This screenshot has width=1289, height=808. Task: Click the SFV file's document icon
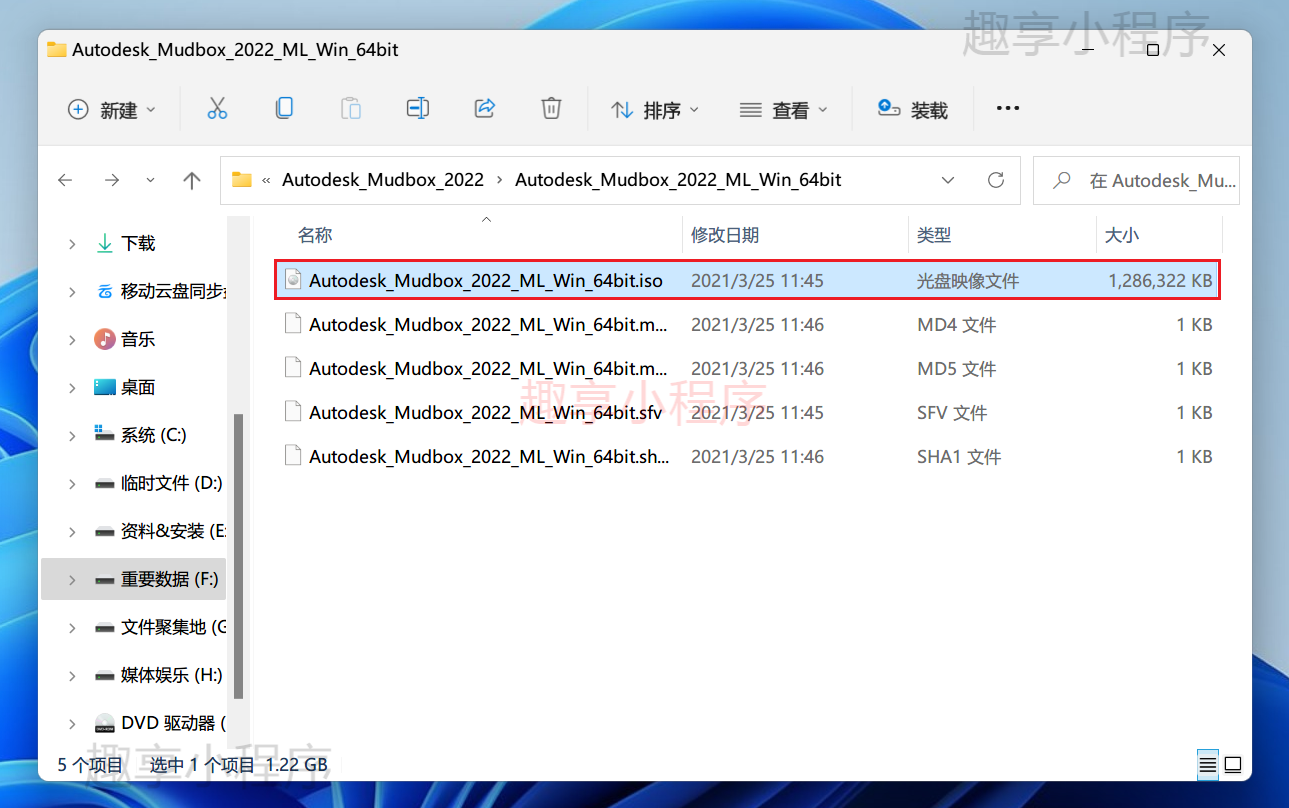click(293, 412)
